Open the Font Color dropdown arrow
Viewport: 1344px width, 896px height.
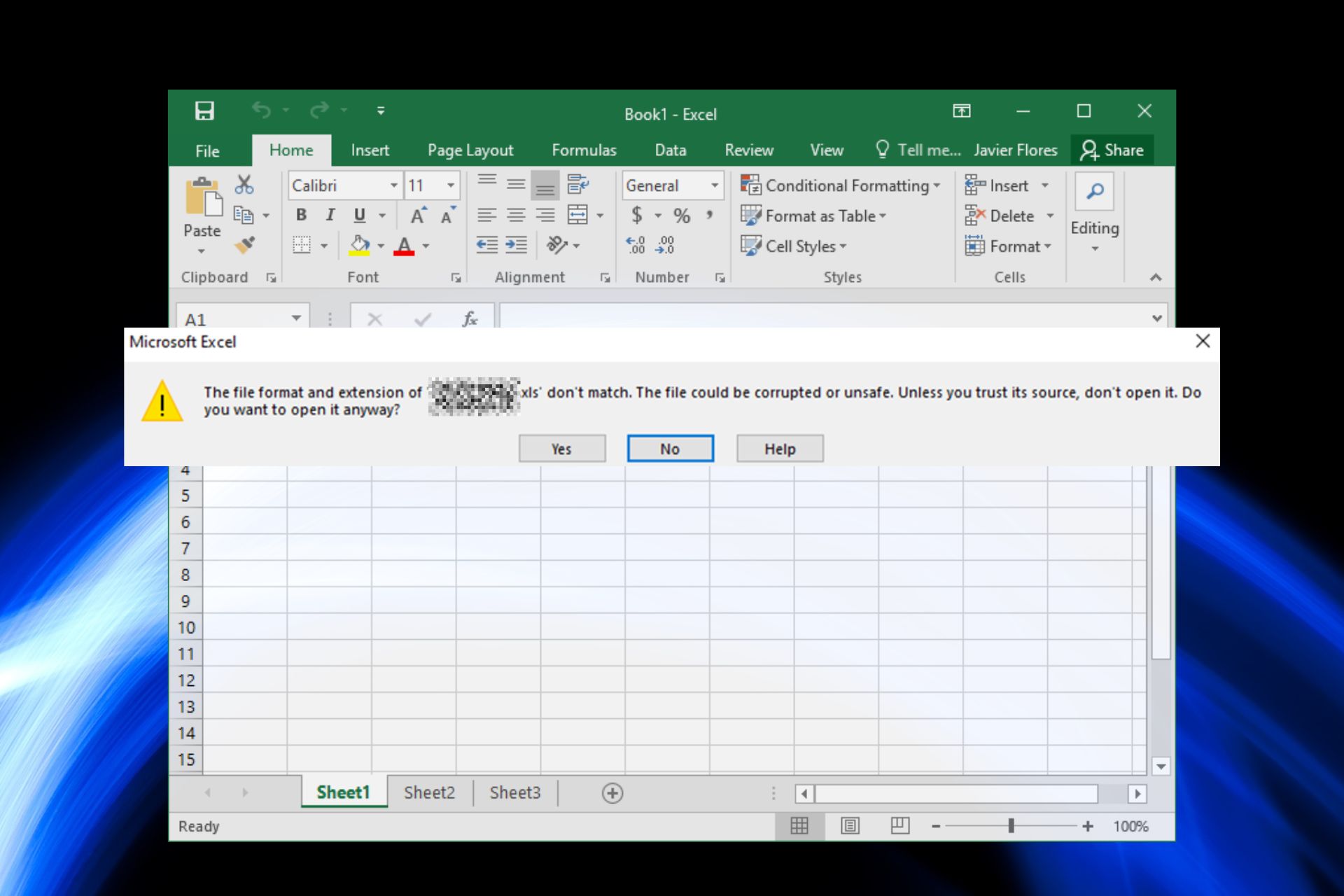[426, 246]
